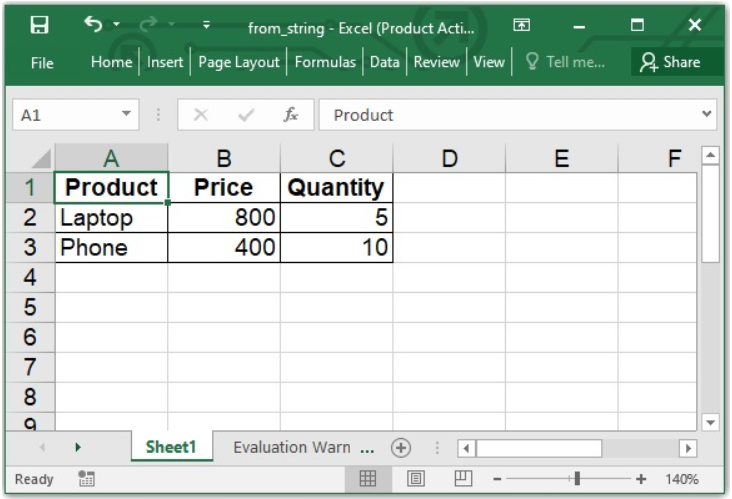The height and width of the screenshot is (499, 732).
Task: Open the File menu
Action: point(42,62)
